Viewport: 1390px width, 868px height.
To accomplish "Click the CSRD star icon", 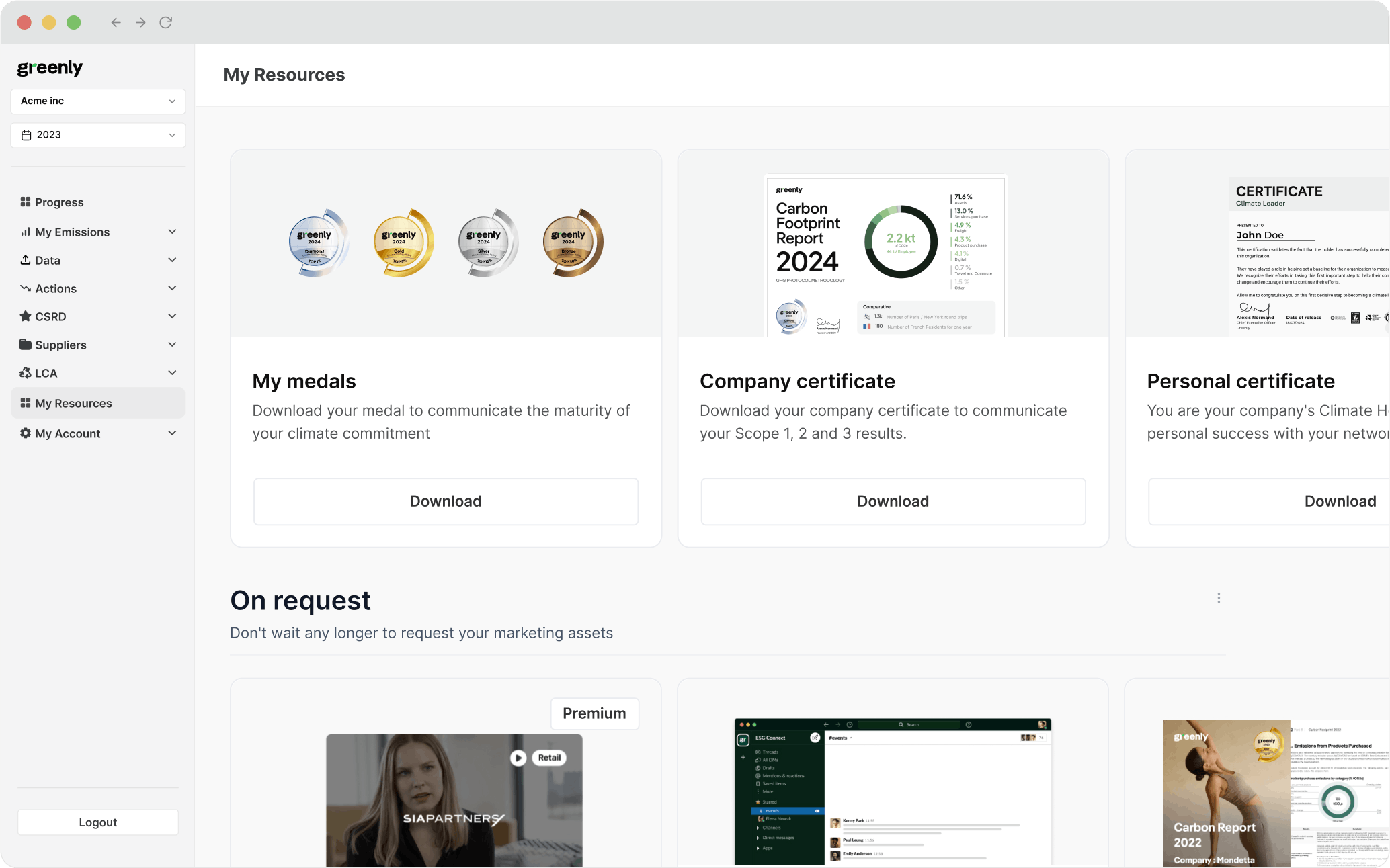I will click(26, 316).
